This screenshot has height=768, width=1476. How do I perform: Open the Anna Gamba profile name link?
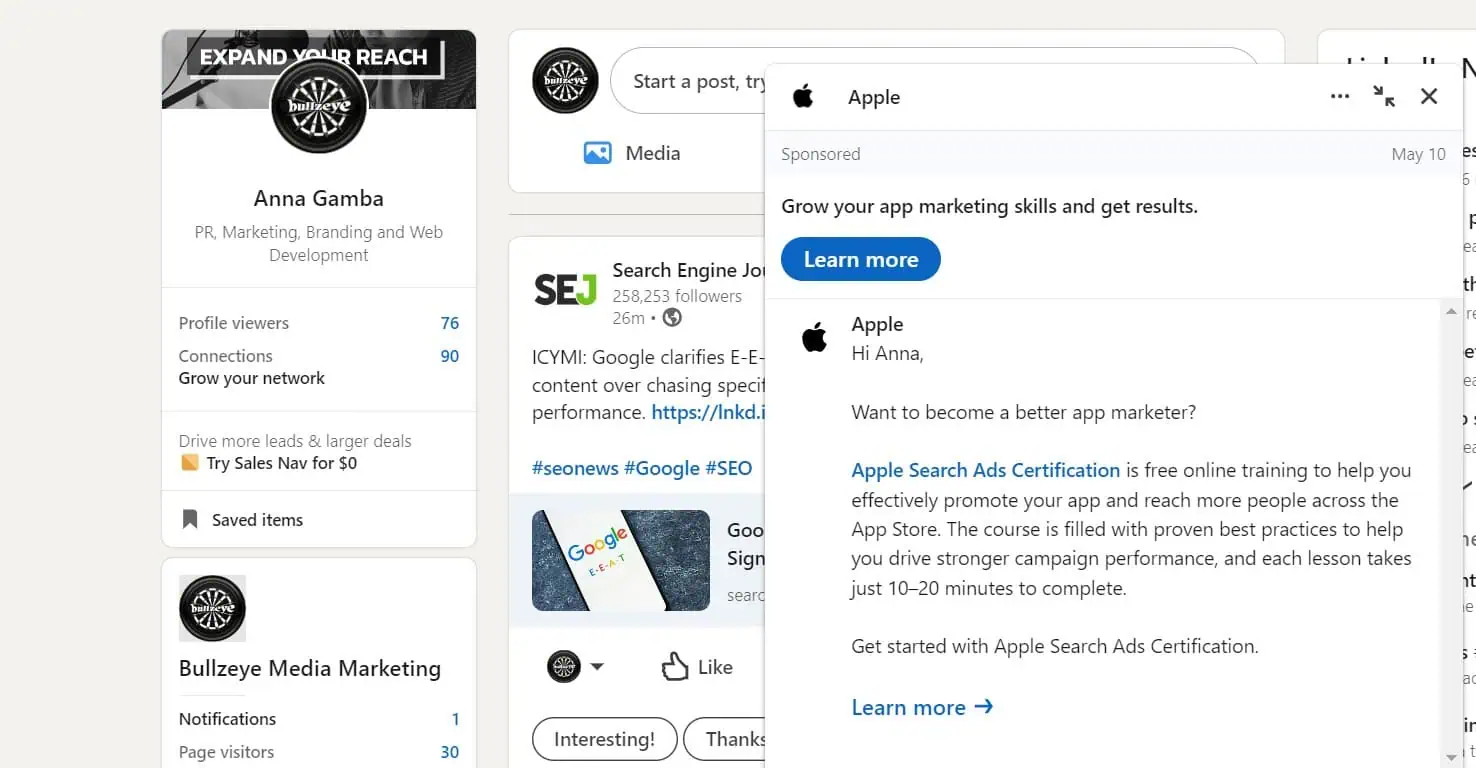(319, 198)
